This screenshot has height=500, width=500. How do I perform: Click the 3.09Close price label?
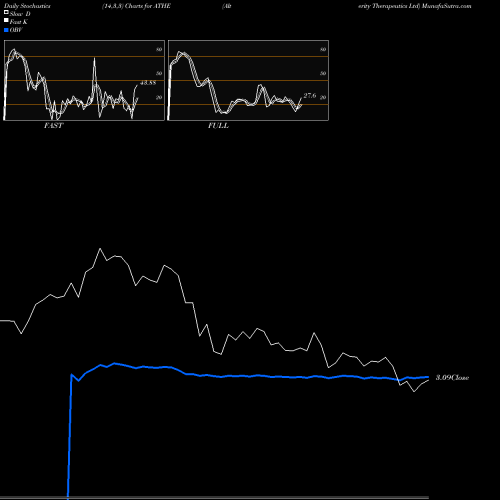point(452,378)
